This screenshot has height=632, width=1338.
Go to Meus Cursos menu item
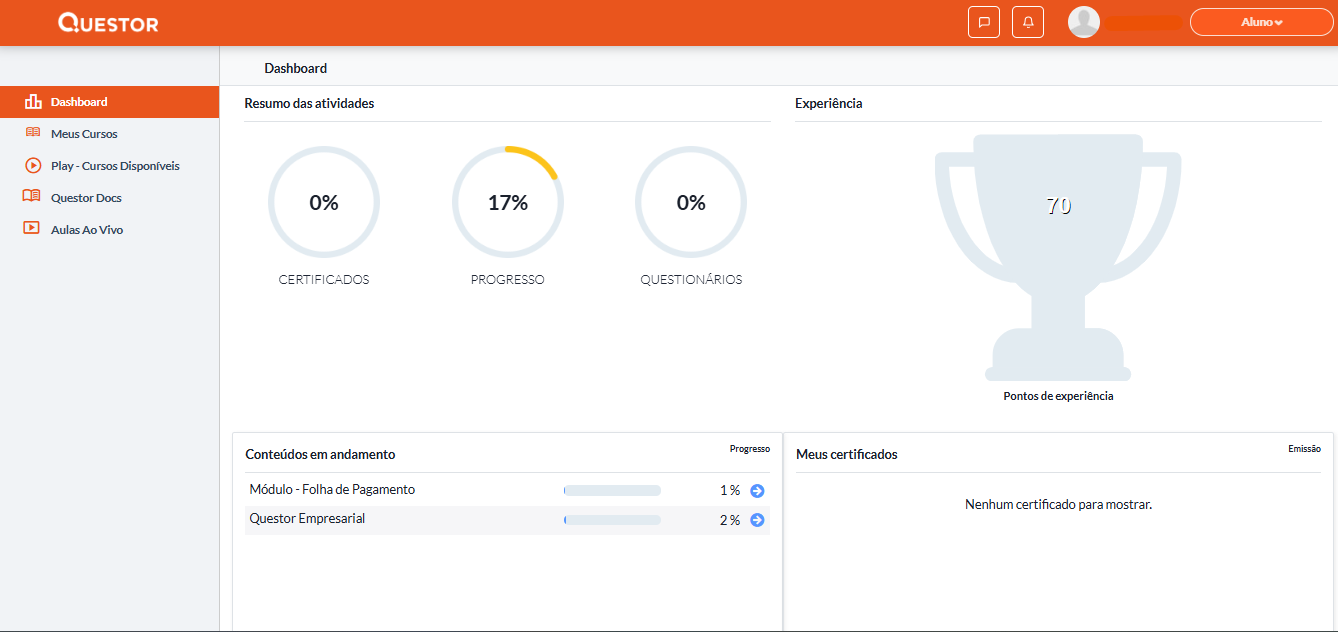pos(84,134)
